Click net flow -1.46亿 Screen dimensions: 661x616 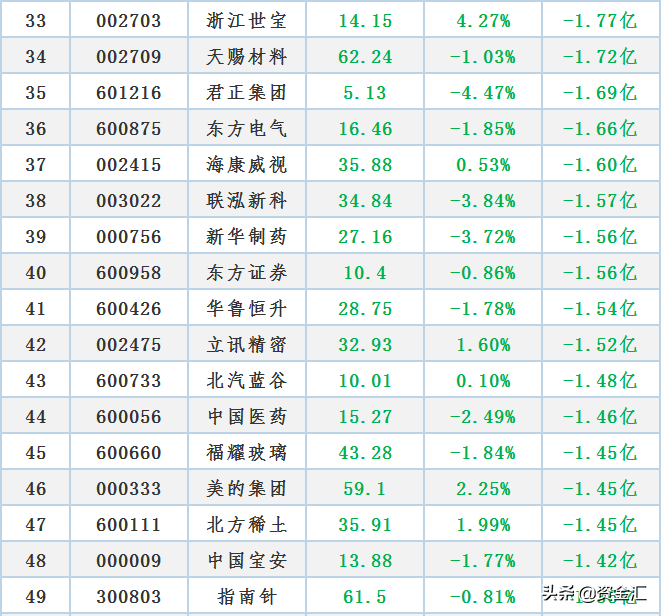[600, 417]
